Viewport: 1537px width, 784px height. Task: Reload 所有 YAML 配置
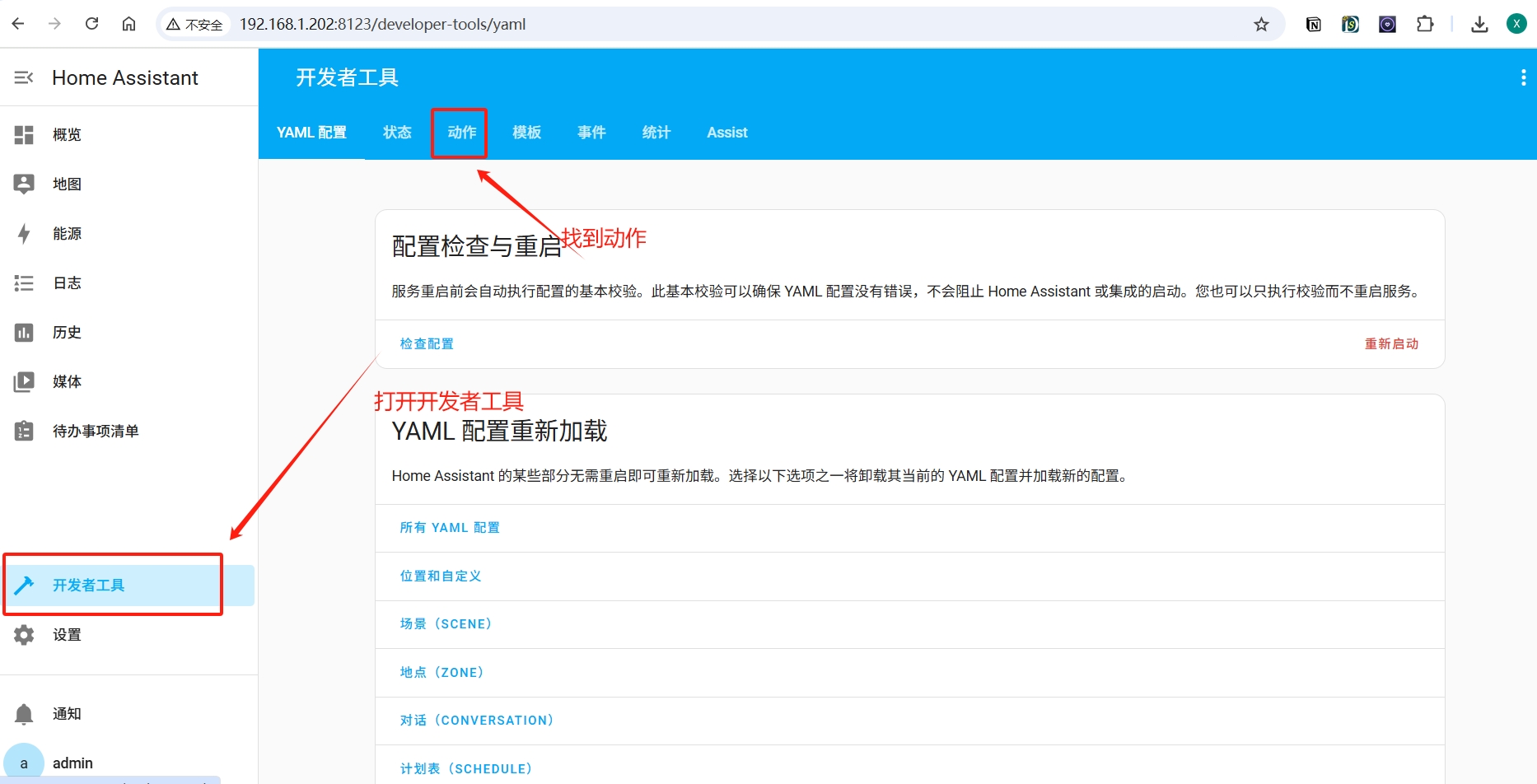pyautogui.click(x=450, y=528)
